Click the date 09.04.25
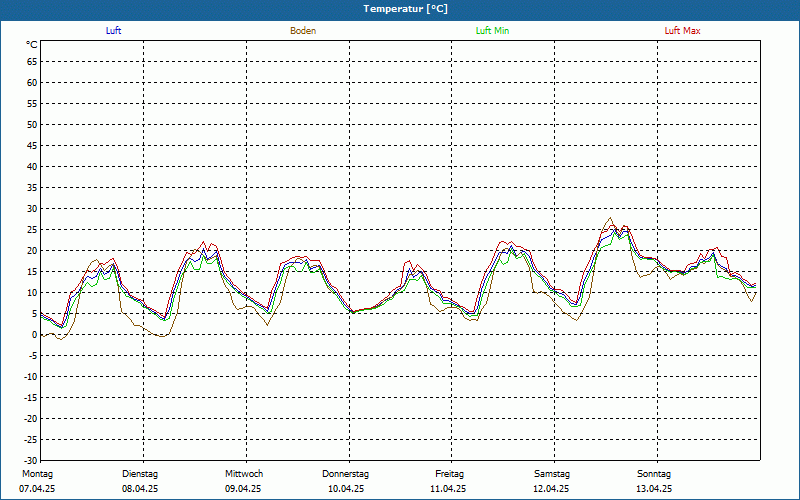 tap(243, 489)
